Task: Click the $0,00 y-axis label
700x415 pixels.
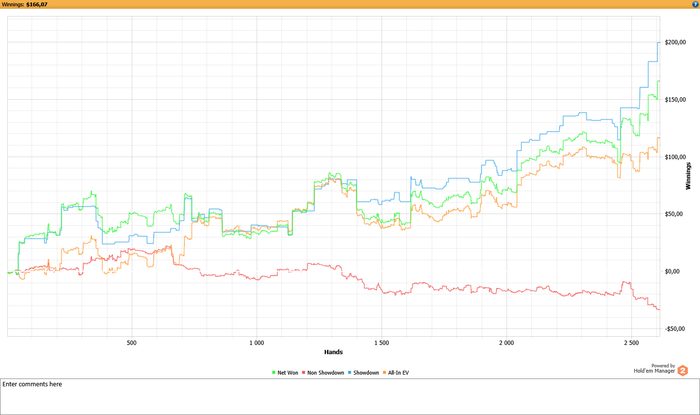Action: pos(670,271)
